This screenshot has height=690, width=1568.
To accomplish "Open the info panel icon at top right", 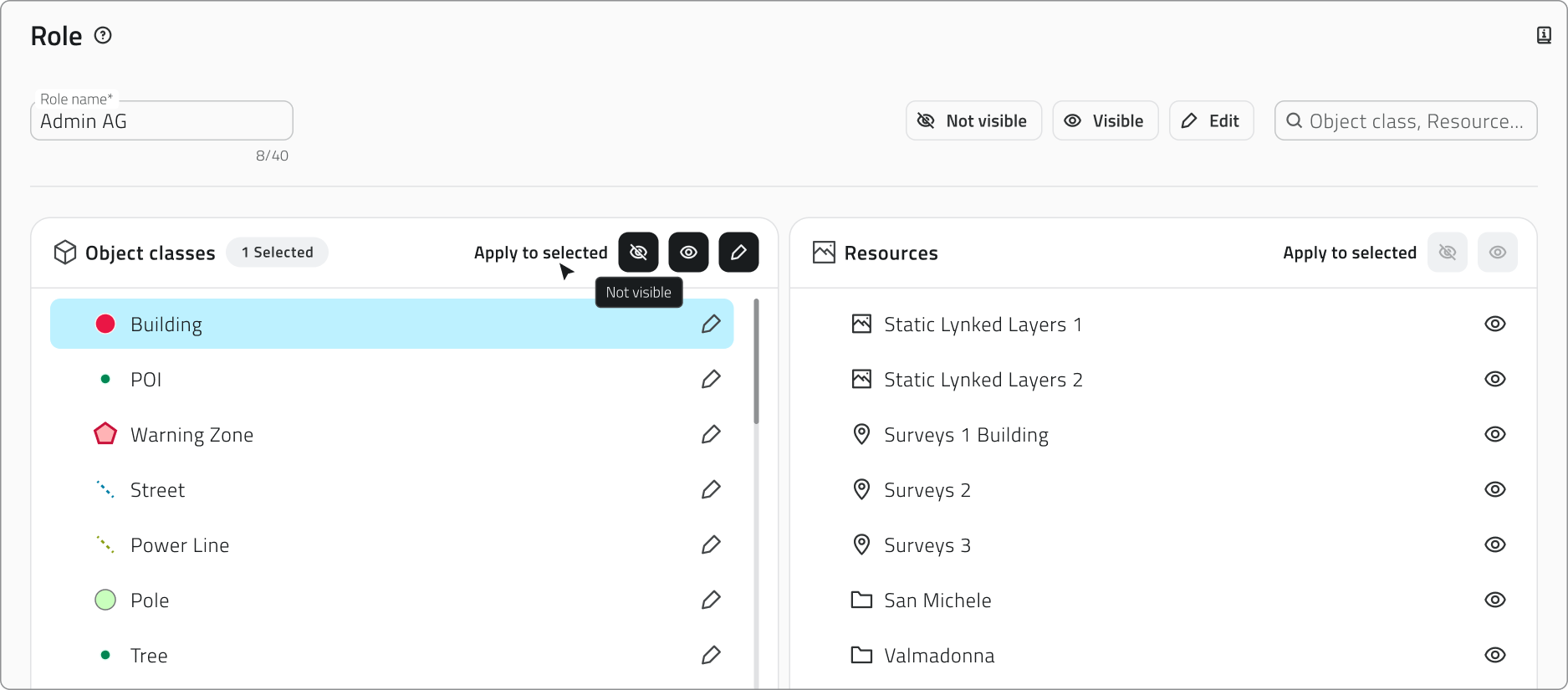I will tap(1544, 35).
